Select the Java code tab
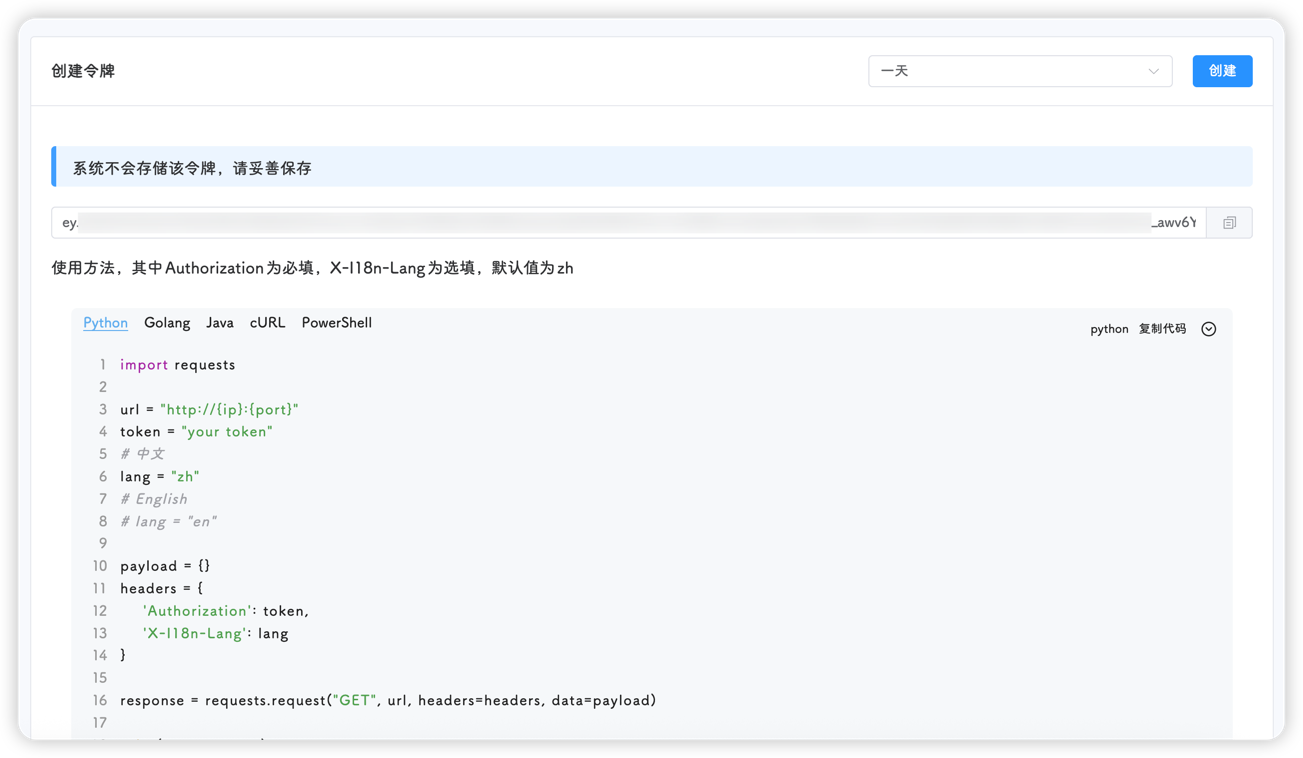This screenshot has width=1303, height=758. pyautogui.click(x=220, y=323)
